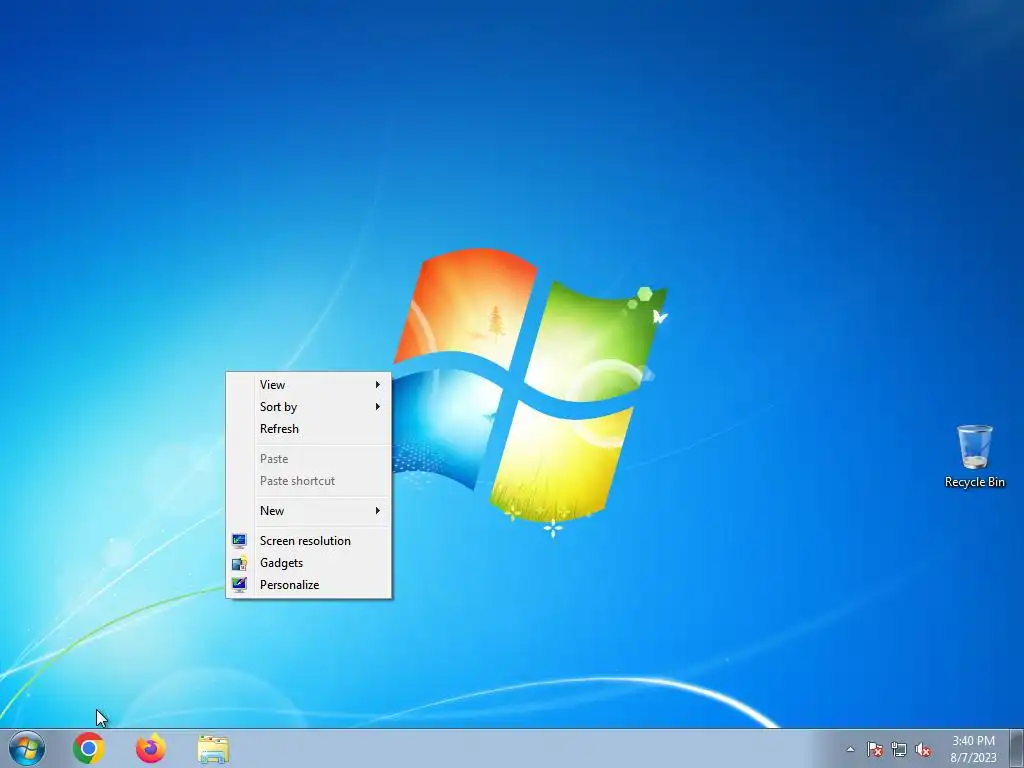Click the greyed Paste entry
This screenshot has width=1024, height=768.
coord(309,459)
